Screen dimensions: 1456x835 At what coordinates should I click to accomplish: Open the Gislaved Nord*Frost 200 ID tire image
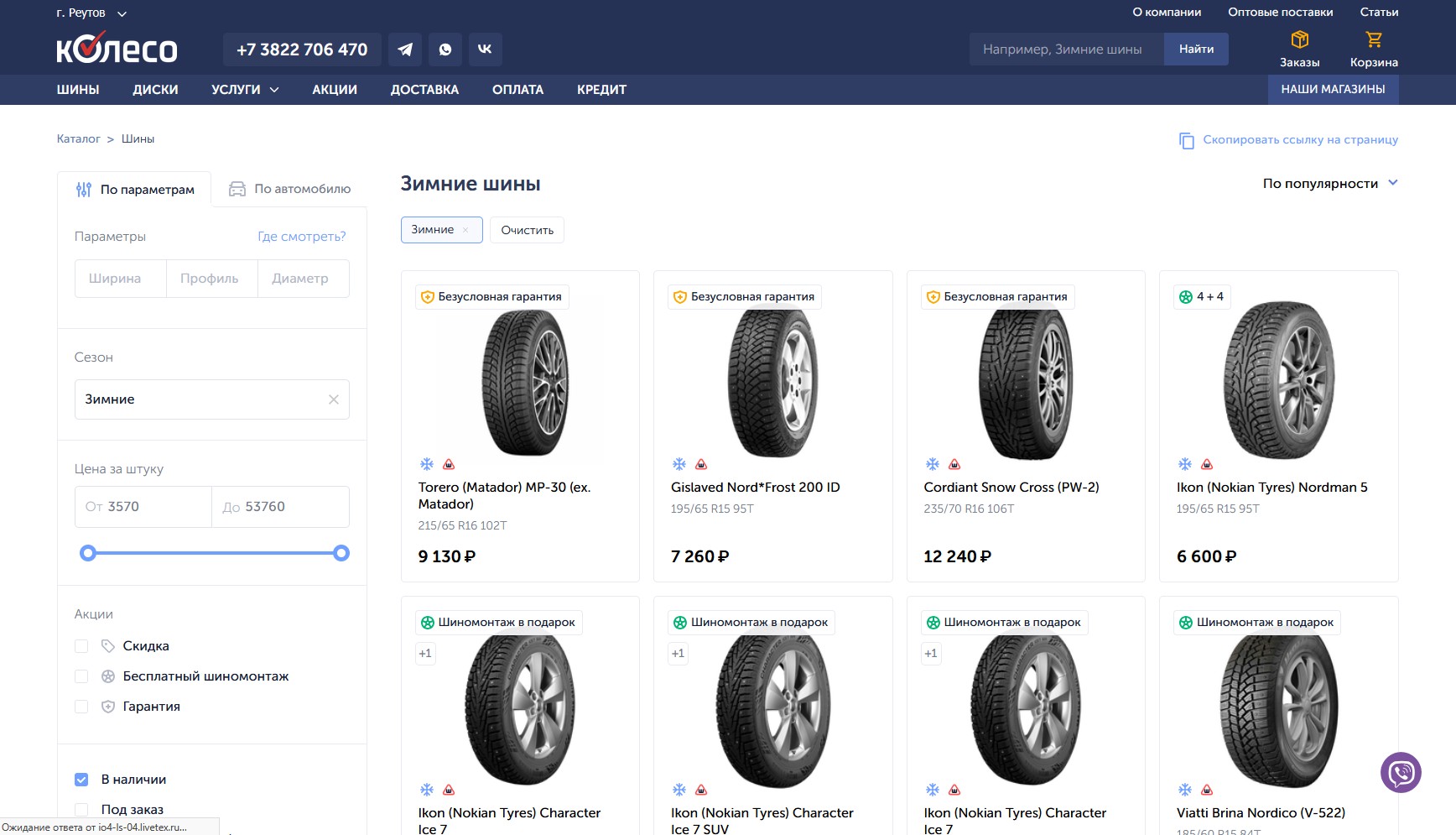772,382
